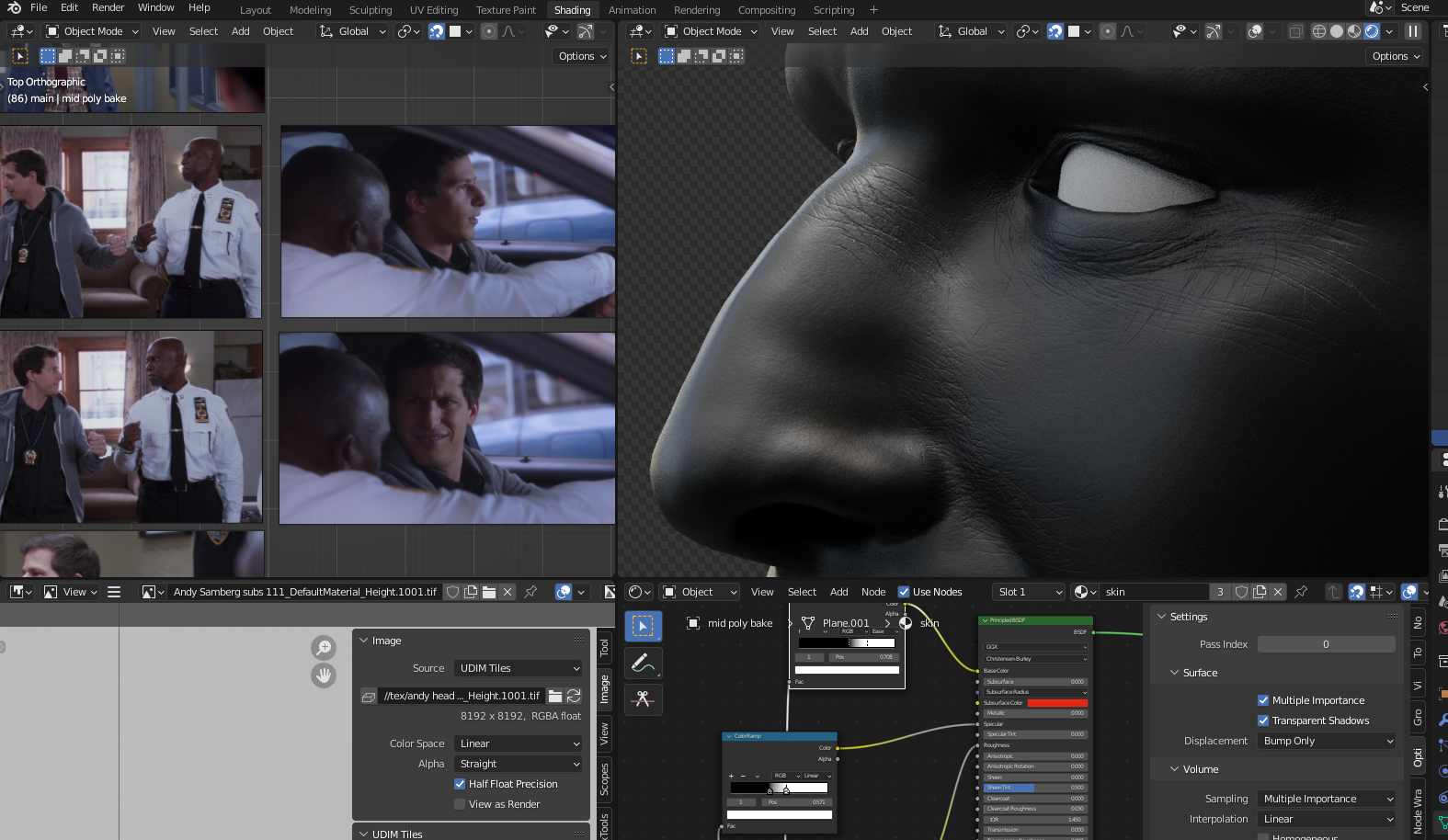Viewport: 1448px width, 840px height.
Task: Unlink the Height.1001.tif image
Action: pos(507,592)
